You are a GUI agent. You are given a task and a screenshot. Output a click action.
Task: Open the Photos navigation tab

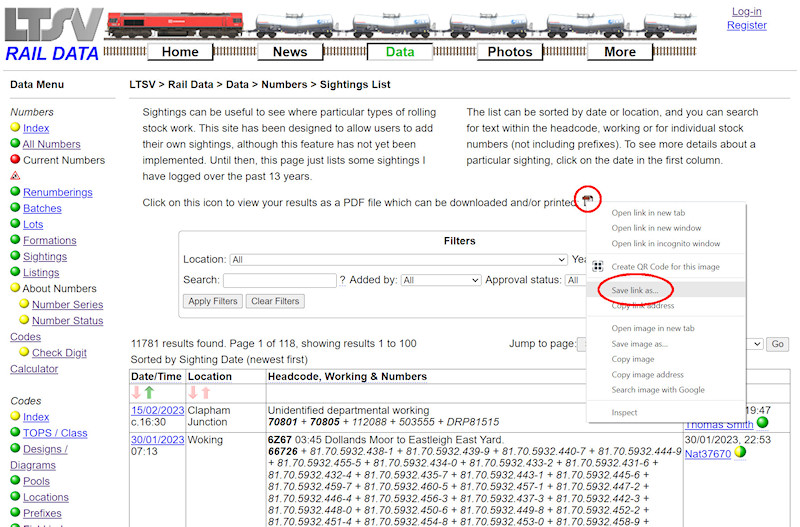[x=510, y=52]
